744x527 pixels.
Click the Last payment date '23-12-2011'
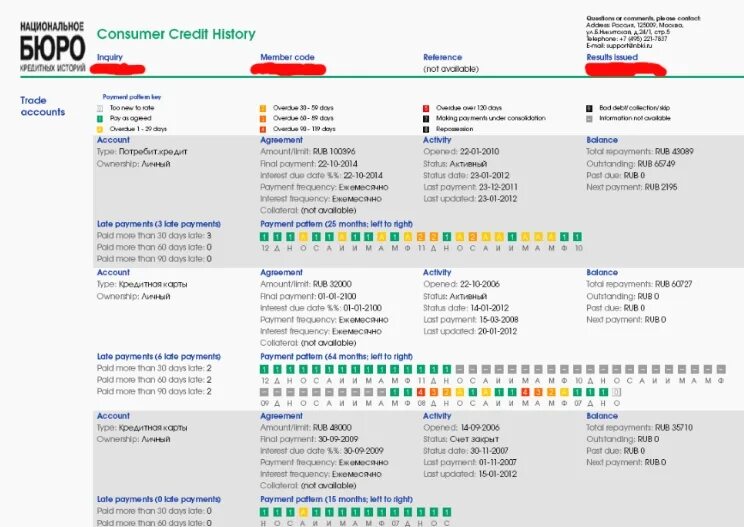tap(498, 187)
